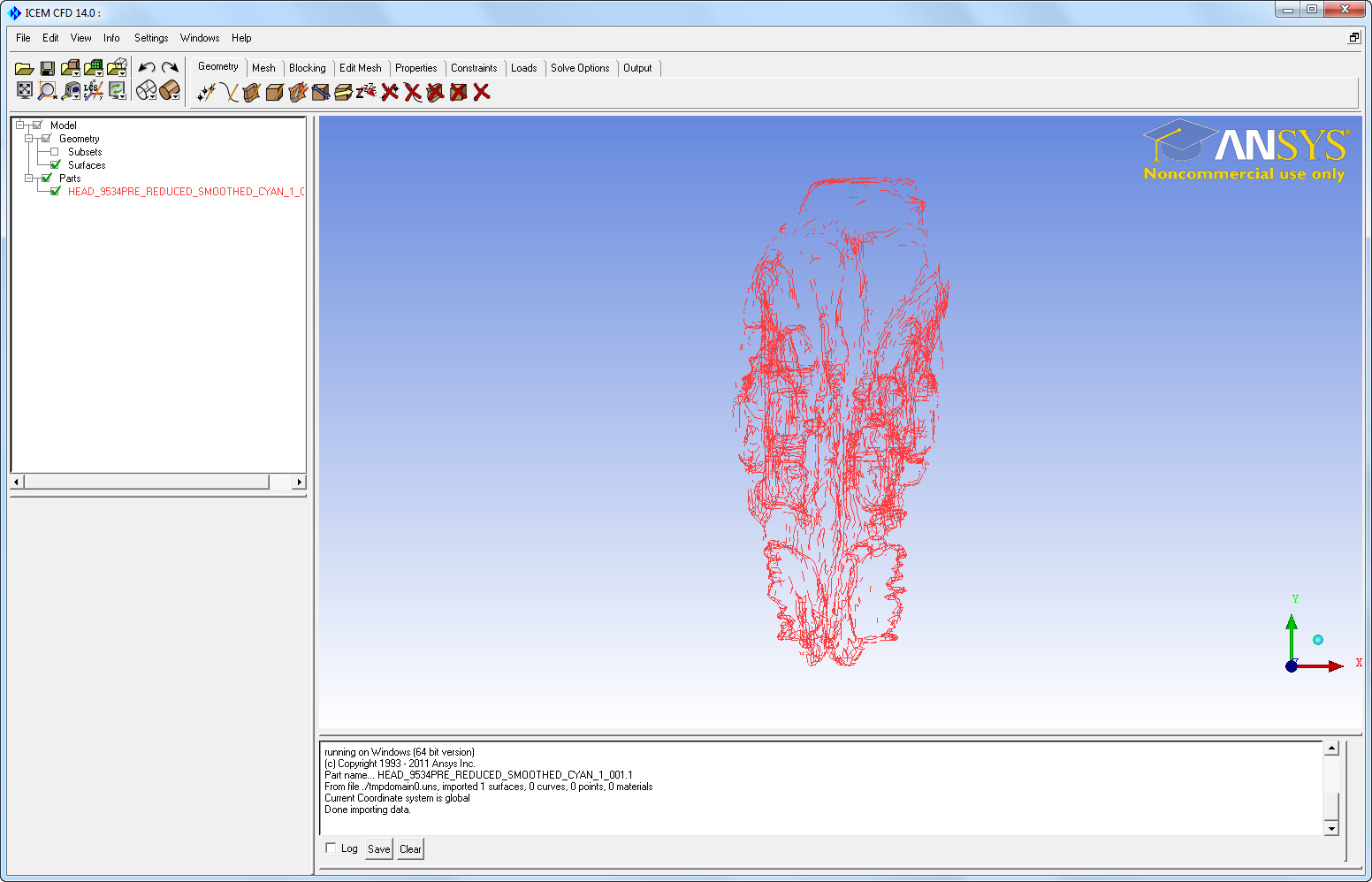Click the Create/Modify Surface tool icon
1372x882 pixels.
[252, 92]
